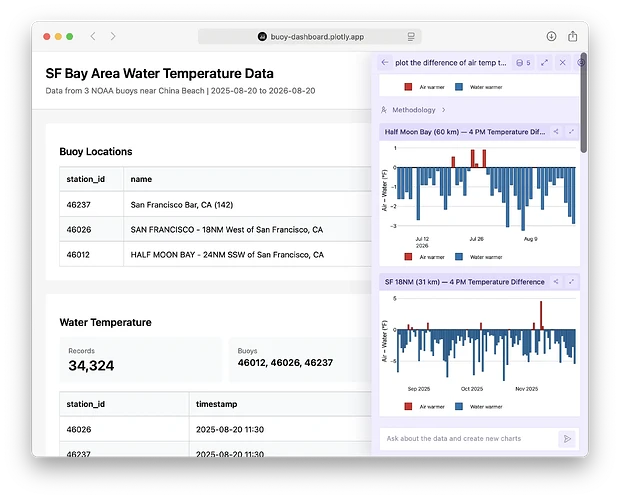Click the Methodology person icon
This screenshot has height=499, width=620.
[x=384, y=110]
